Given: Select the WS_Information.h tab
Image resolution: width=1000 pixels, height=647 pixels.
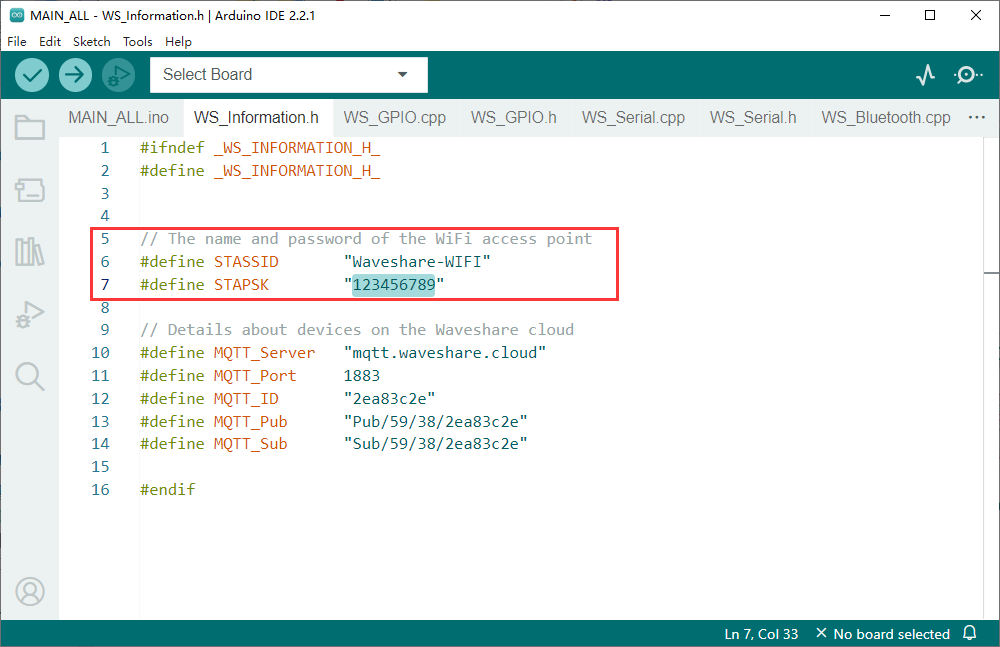Looking at the screenshot, I should [256, 117].
